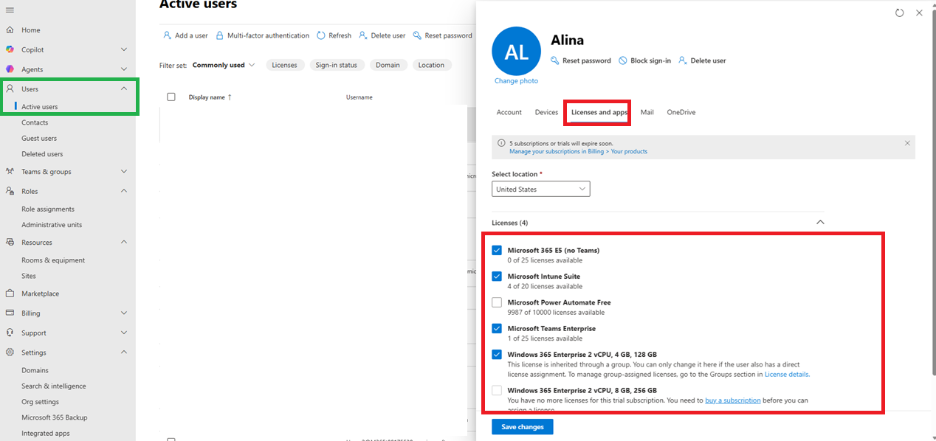Open Manage your subscriptions in Billing link
Screen dimensions: 936x441
578,152
